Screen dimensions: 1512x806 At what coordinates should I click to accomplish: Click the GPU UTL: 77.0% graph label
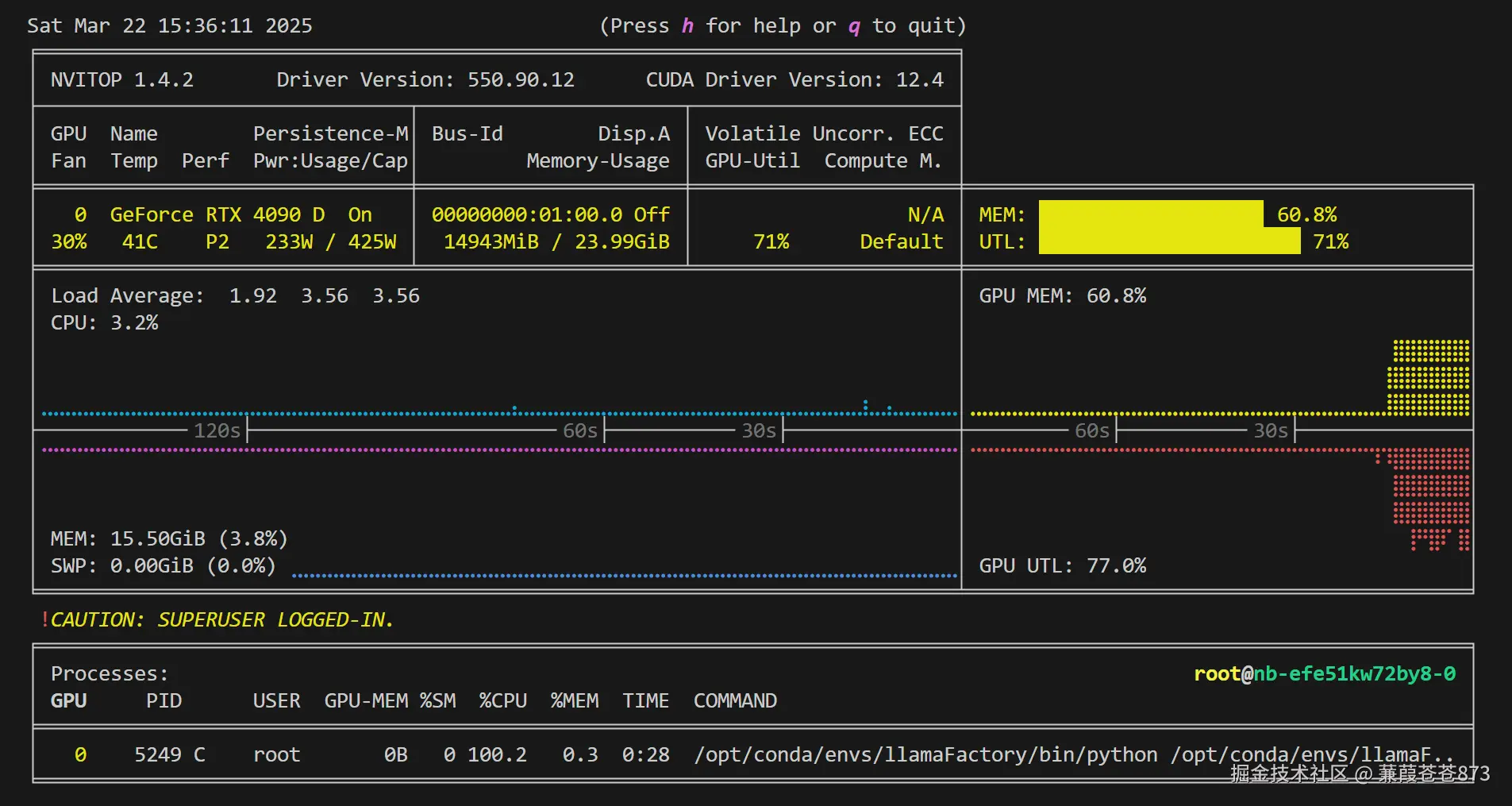(x=1062, y=566)
